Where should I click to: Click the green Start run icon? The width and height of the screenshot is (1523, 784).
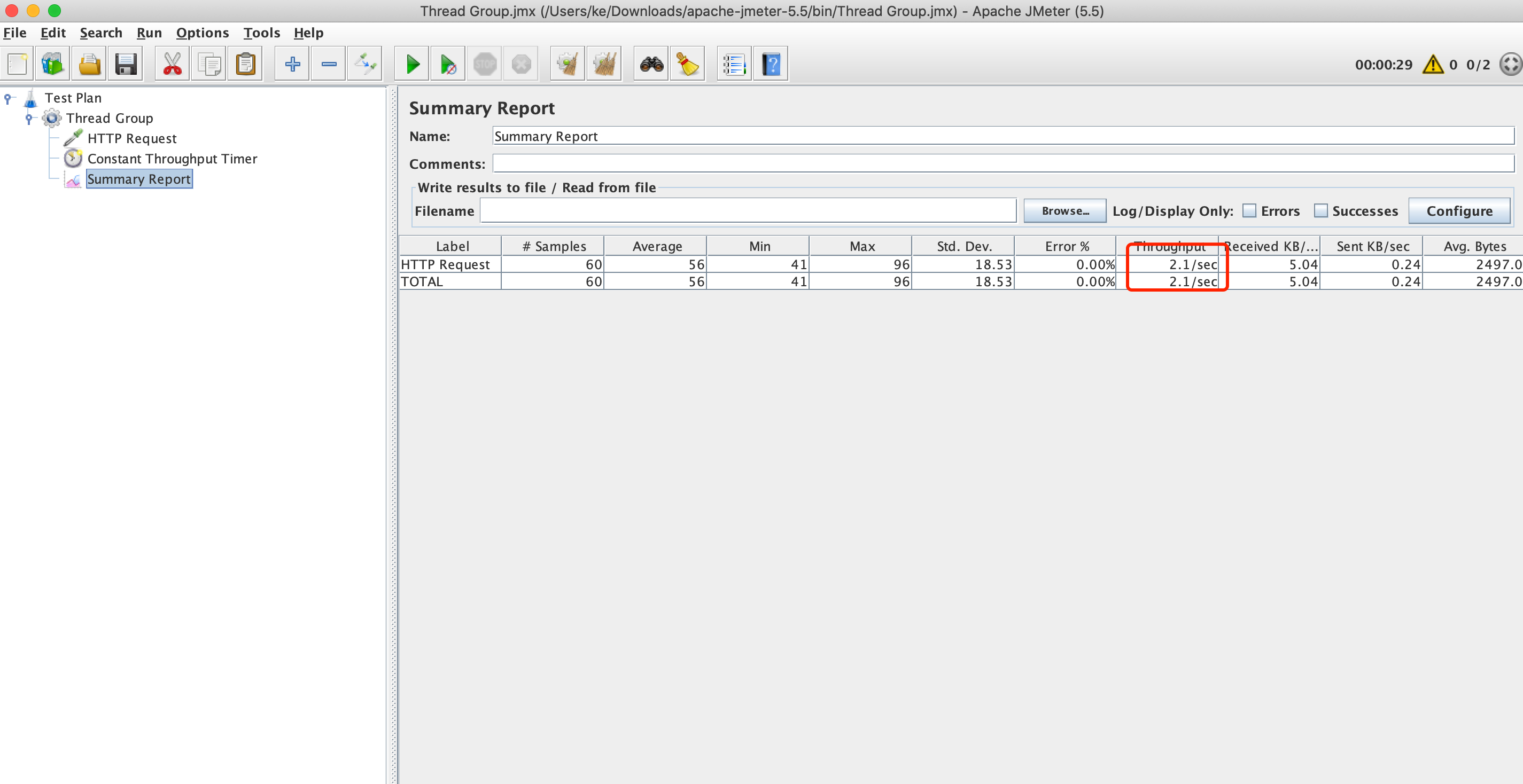pyautogui.click(x=412, y=64)
